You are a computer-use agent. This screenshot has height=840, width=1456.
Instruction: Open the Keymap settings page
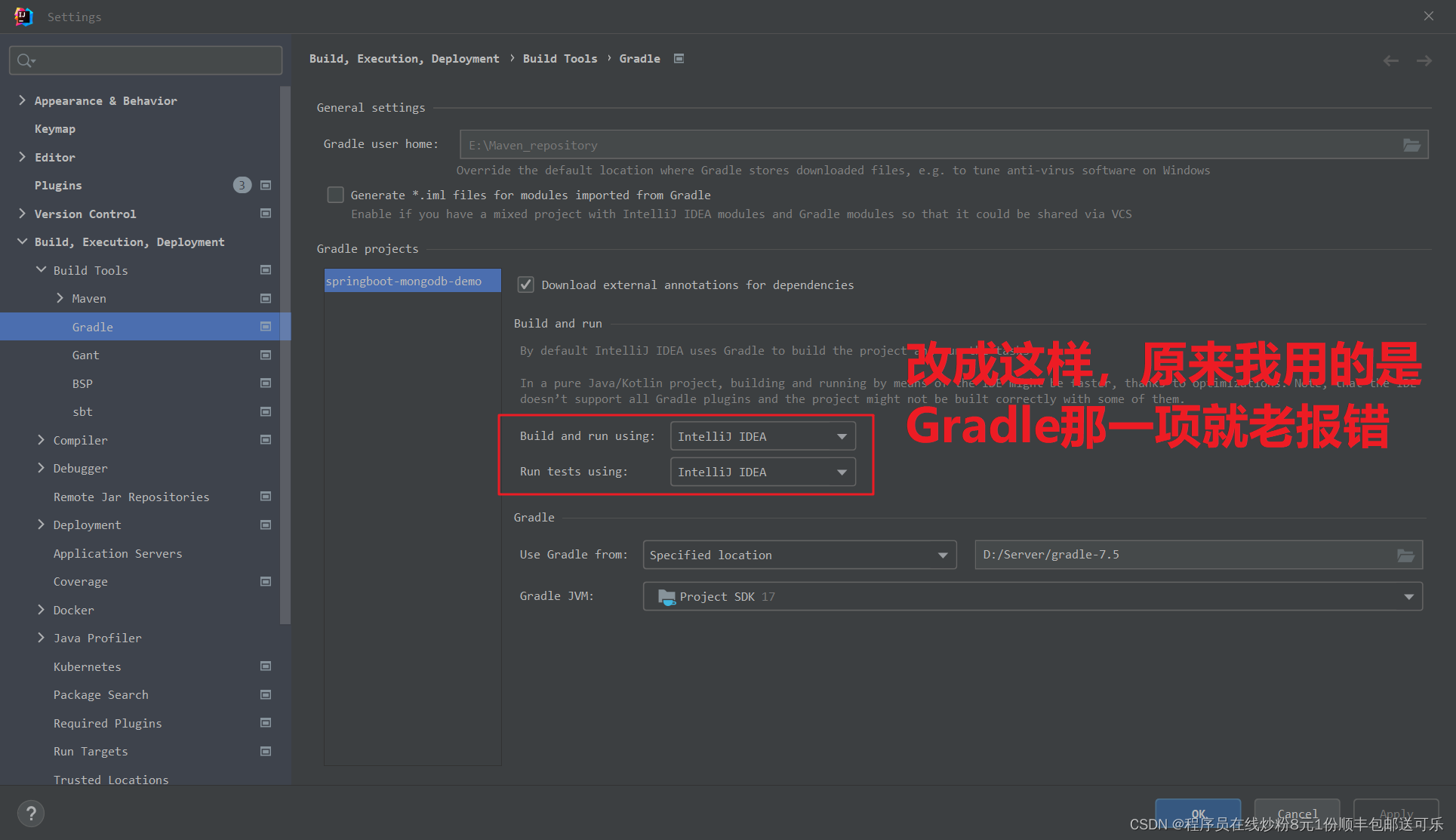tap(55, 129)
